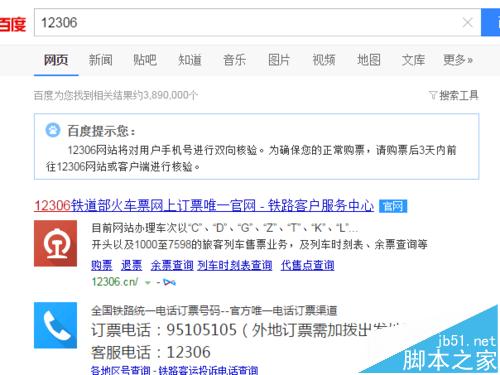Open the 各地区号查询 link

[x=121, y=370]
